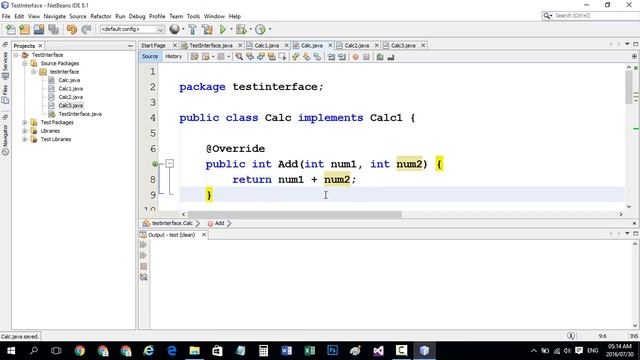The width and height of the screenshot is (640, 360).
Task: Open the Navigator side panel
Action: click(x=5, y=139)
